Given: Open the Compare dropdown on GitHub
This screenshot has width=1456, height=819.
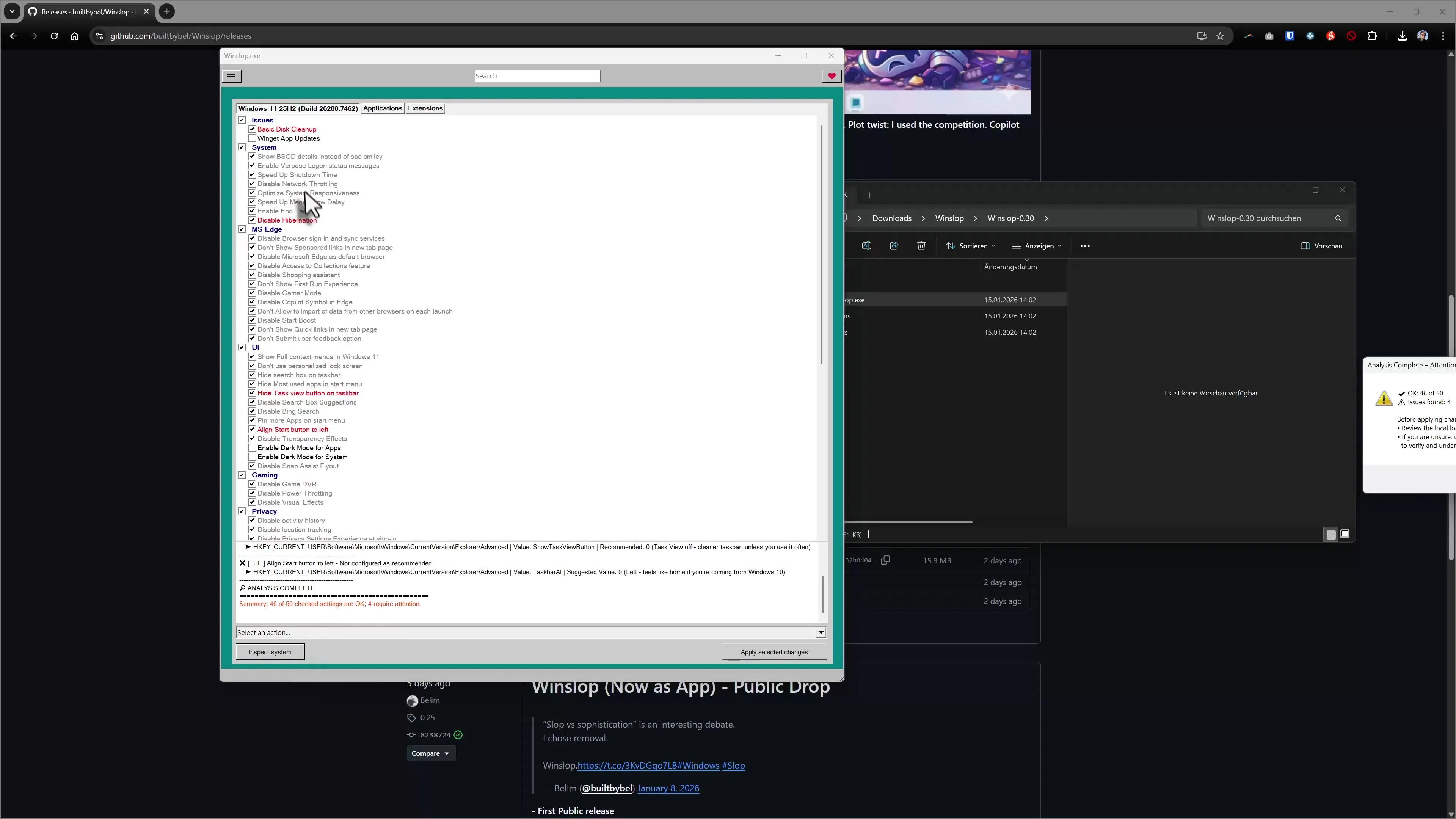Looking at the screenshot, I should (x=430, y=753).
